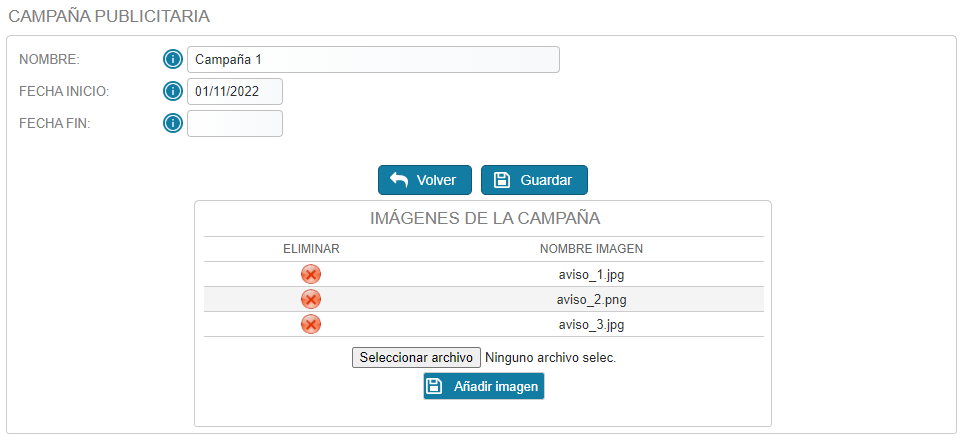Select the aviso_2.png row name
The image size is (964, 443).
[x=591, y=300]
